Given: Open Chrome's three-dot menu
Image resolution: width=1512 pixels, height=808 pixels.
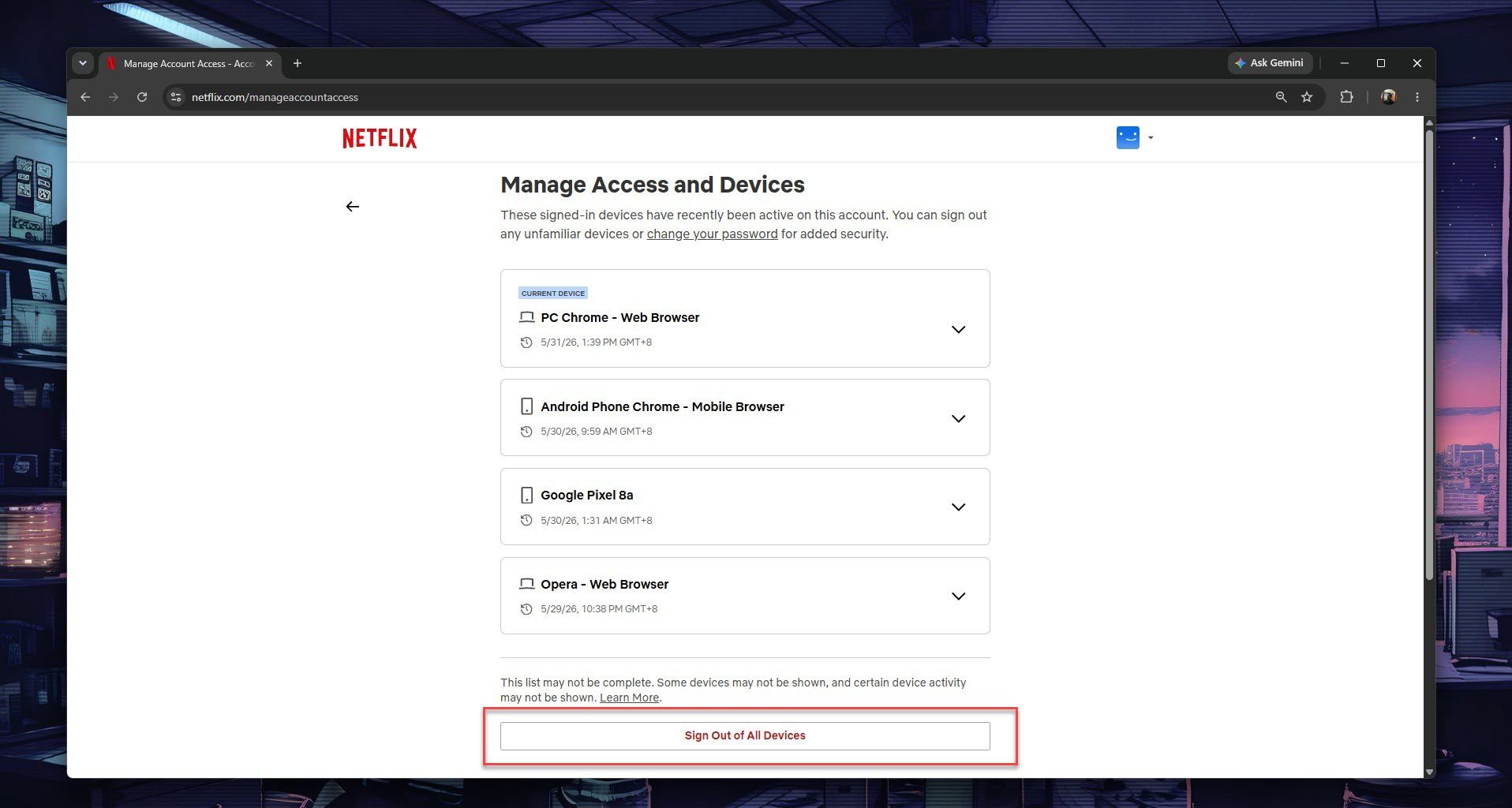Looking at the screenshot, I should pyautogui.click(x=1417, y=97).
